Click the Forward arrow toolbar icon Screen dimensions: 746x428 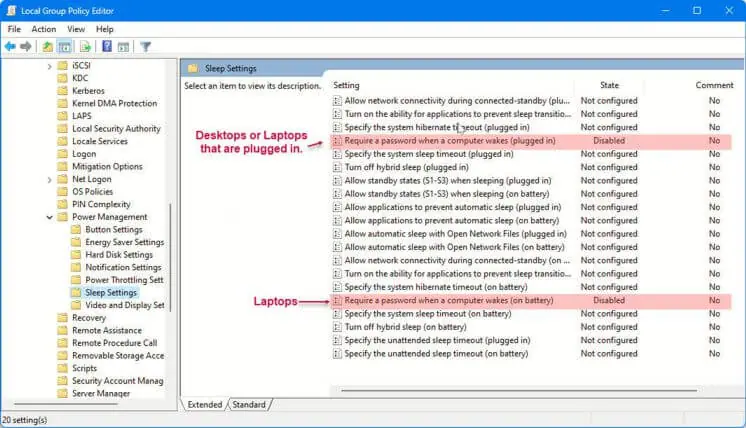[26, 47]
